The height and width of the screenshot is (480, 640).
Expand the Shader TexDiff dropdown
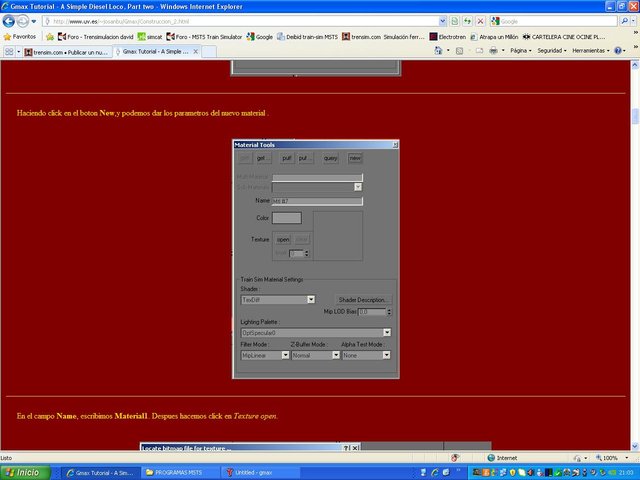point(311,299)
